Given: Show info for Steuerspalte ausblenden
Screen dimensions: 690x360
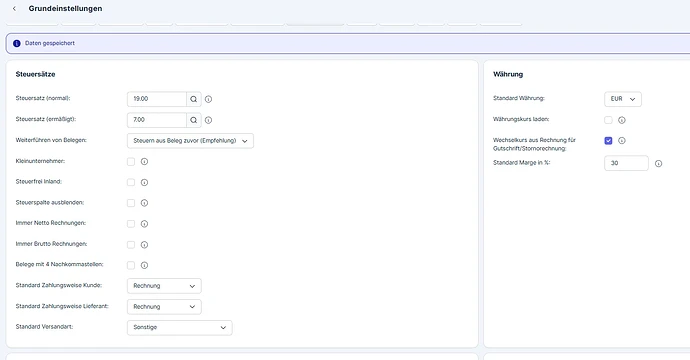Looking at the screenshot, I should (x=144, y=203).
